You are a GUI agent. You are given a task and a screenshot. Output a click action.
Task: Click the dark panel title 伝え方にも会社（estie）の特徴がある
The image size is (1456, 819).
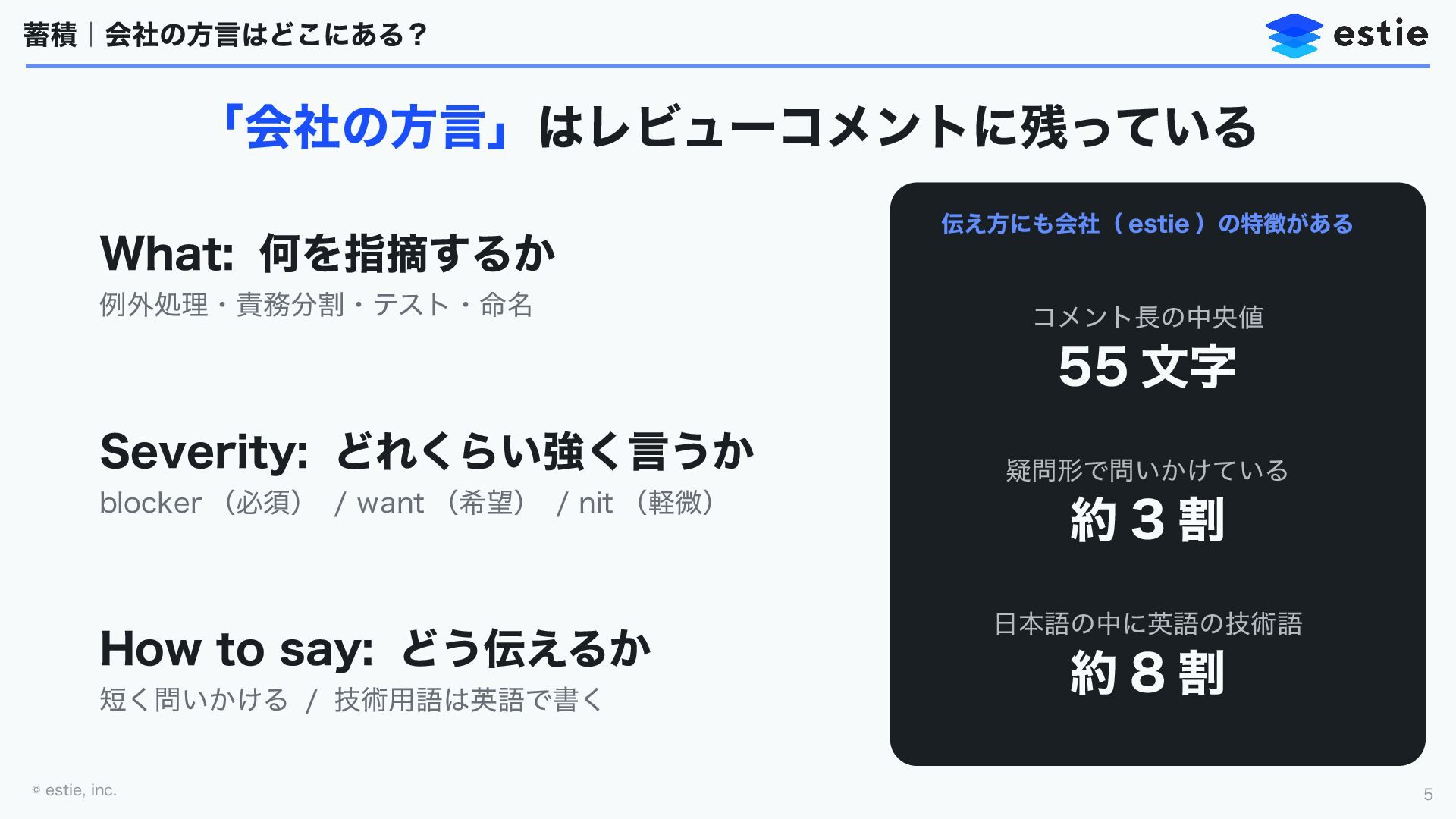tap(1147, 224)
